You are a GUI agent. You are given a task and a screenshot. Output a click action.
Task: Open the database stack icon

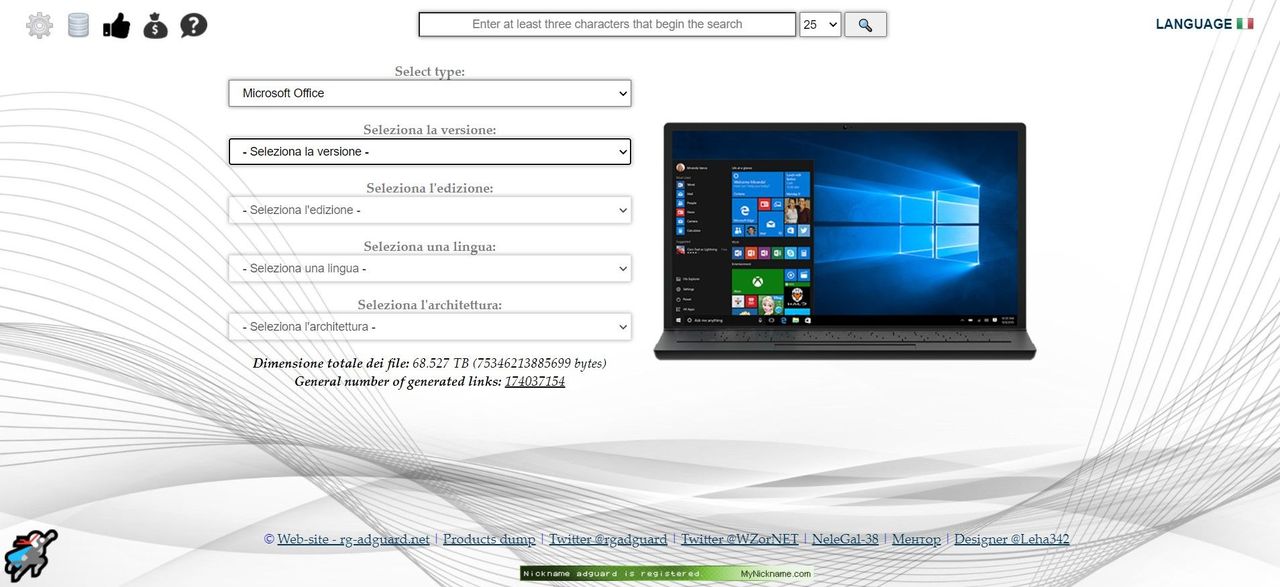(x=78, y=25)
